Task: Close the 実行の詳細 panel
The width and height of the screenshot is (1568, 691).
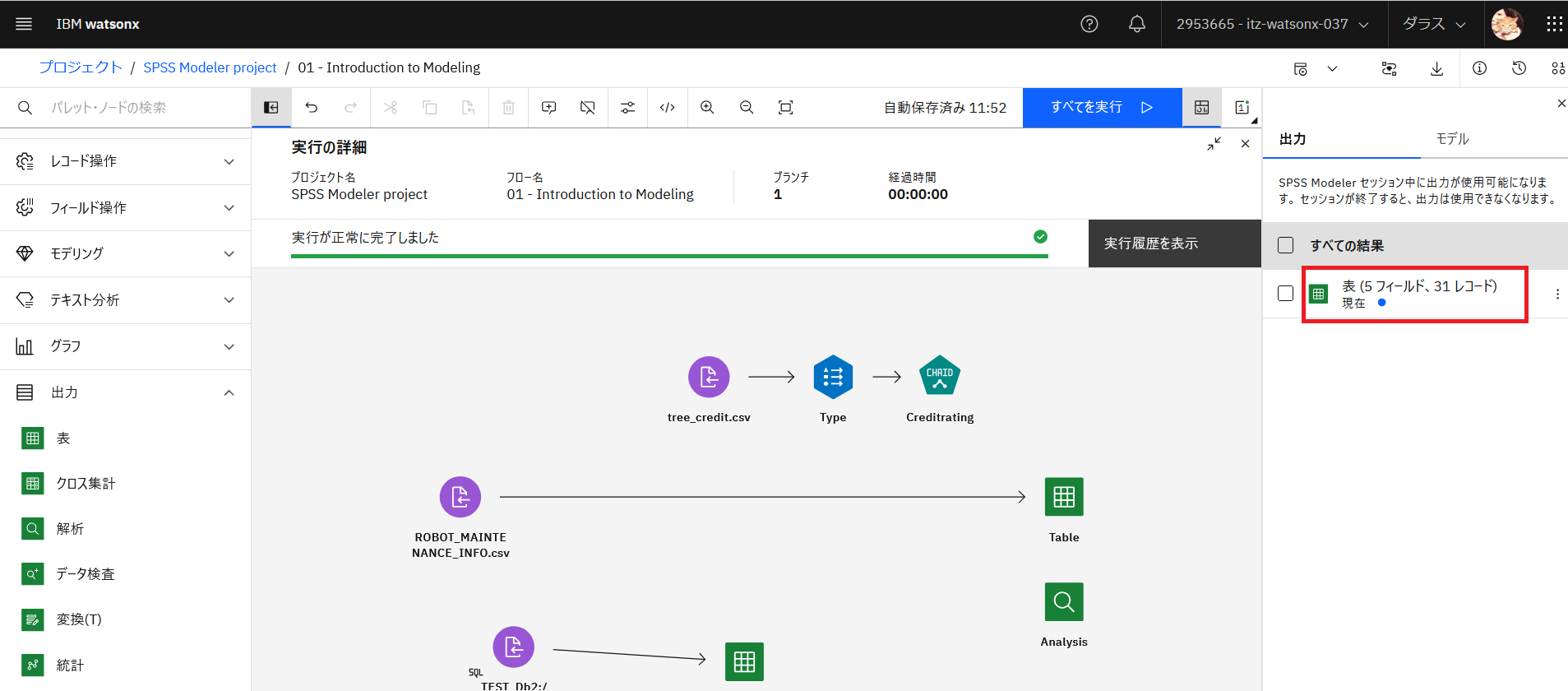Action: 1246,144
